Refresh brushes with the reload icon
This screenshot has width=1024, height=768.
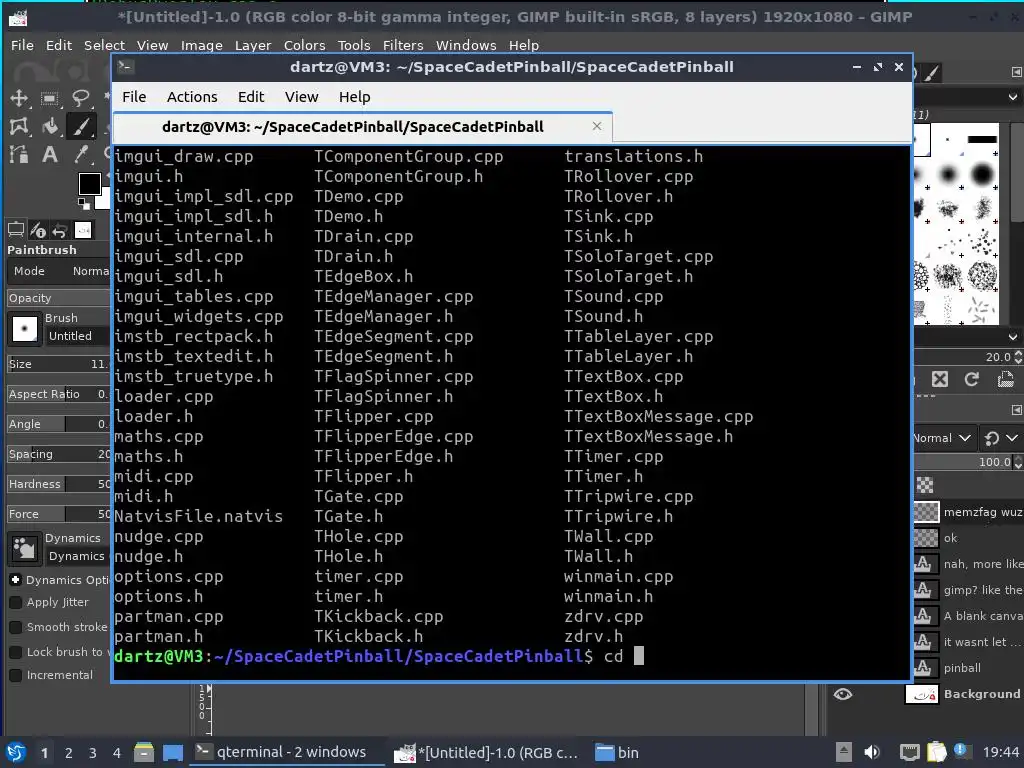coord(972,379)
